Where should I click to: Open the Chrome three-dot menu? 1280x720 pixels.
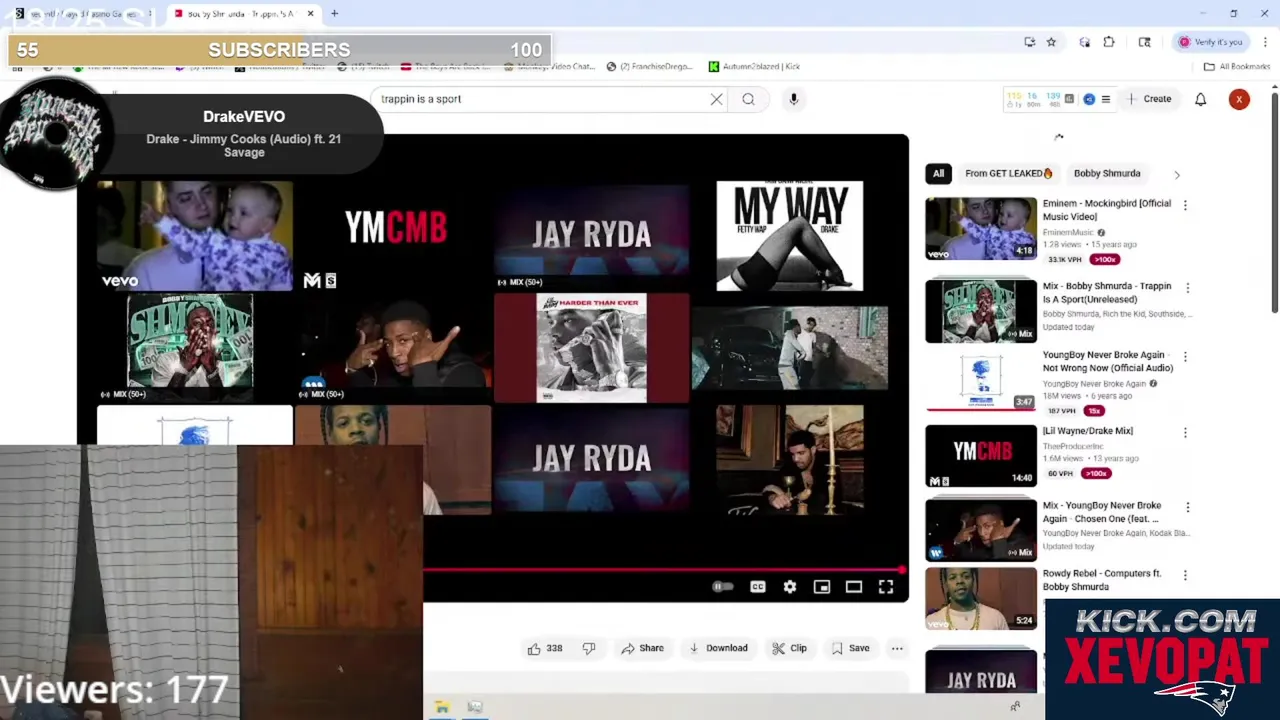1265,42
